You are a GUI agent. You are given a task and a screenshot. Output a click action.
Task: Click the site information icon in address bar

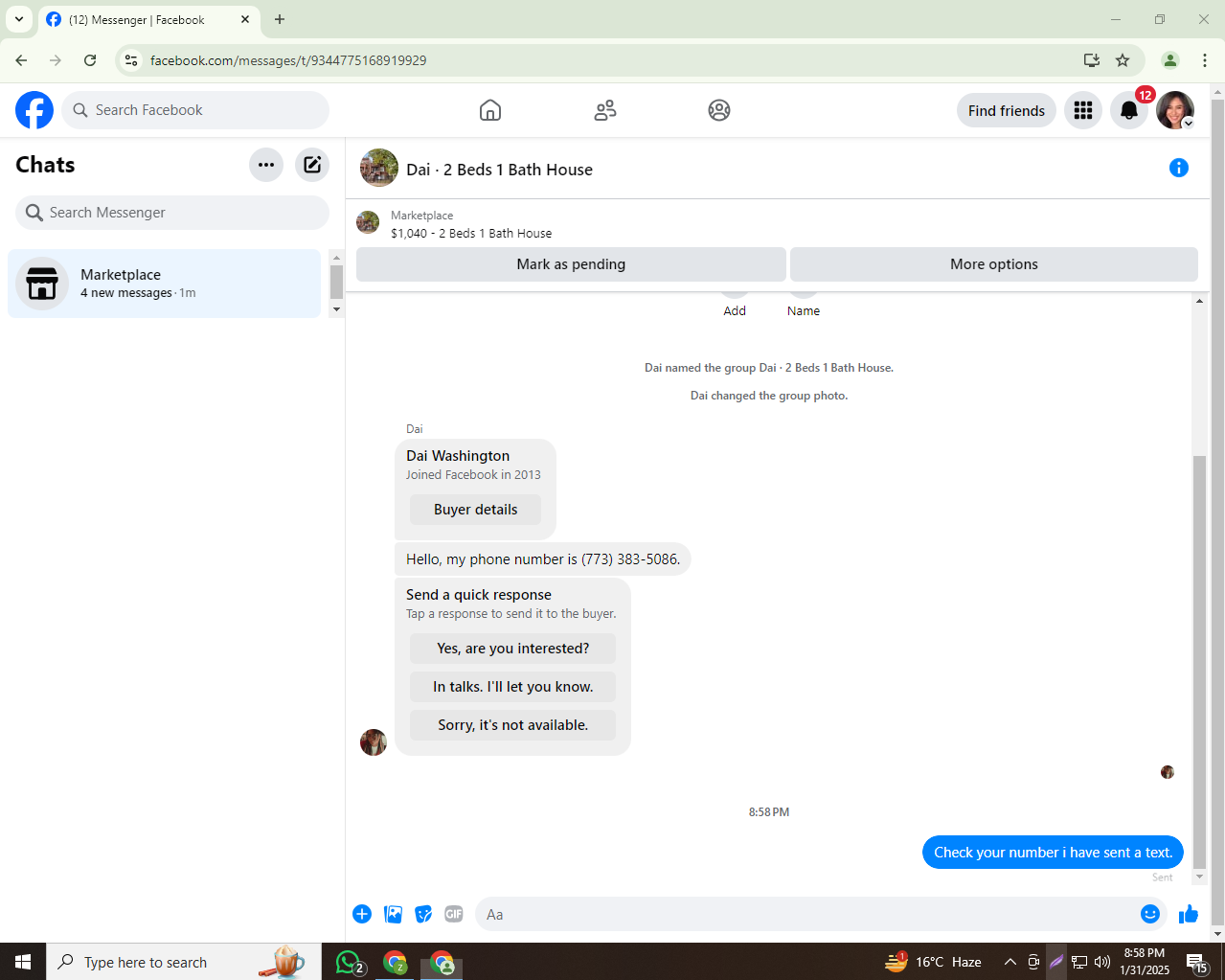131,60
